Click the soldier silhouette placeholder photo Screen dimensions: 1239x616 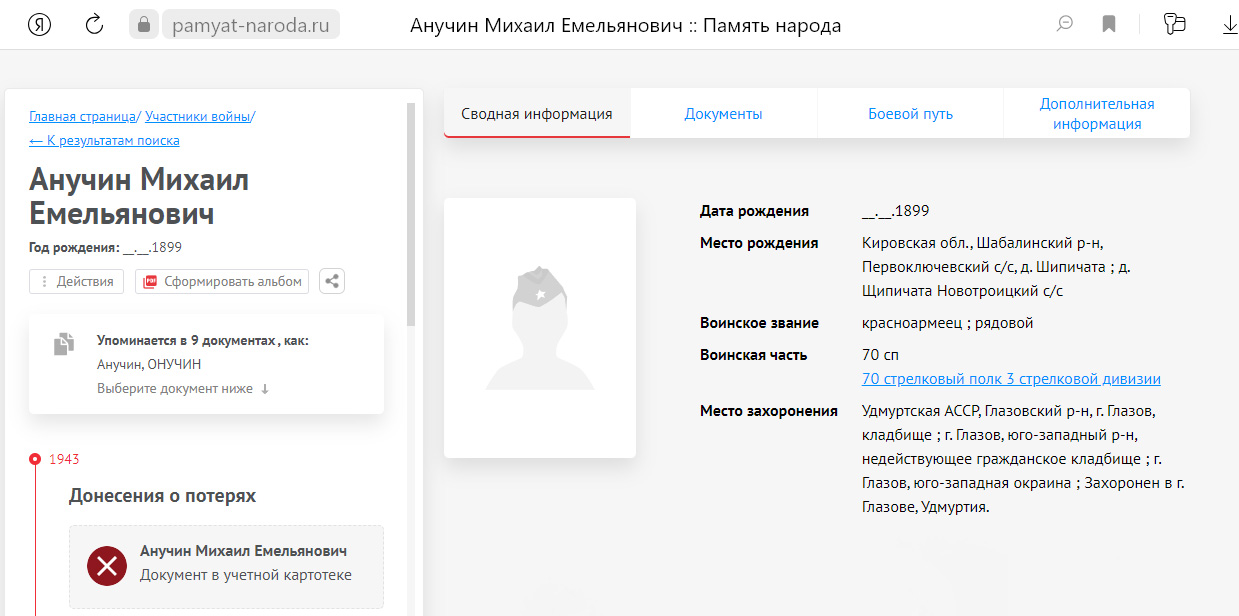540,328
